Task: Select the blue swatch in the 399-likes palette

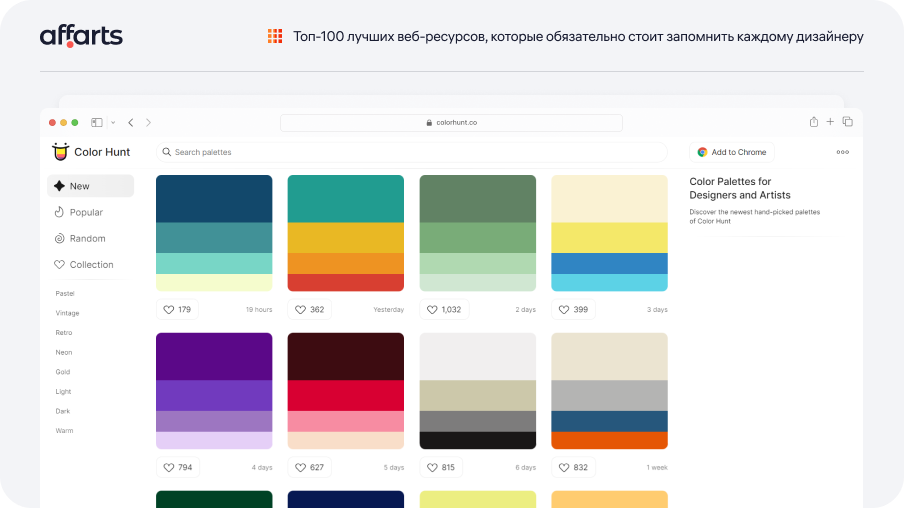Action: 609,264
